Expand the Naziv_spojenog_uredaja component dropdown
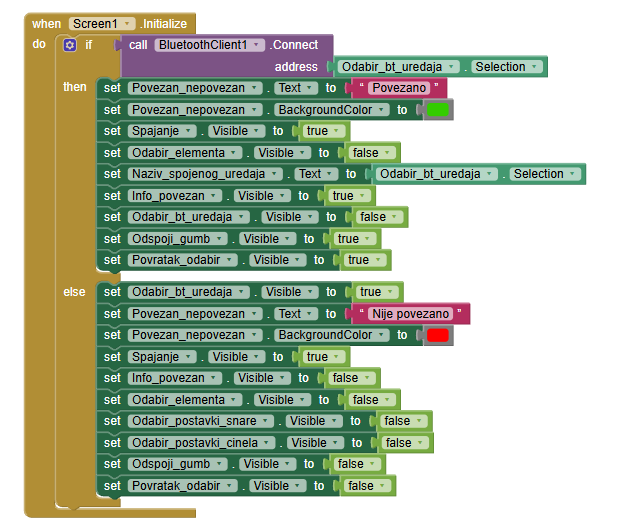Viewport: 622px width, 526px height. point(203,174)
